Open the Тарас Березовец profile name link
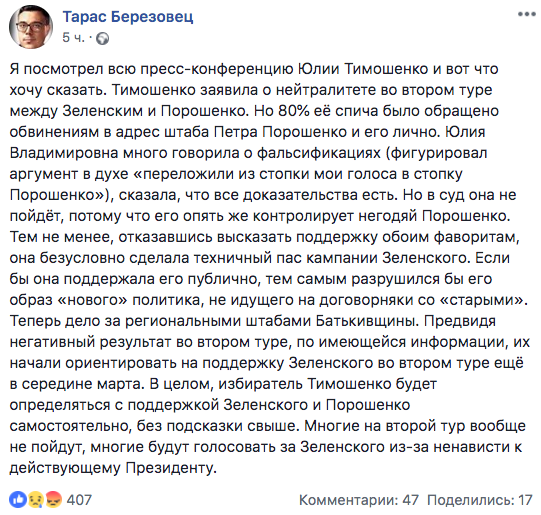This screenshot has width=541, height=515. pos(128,17)
